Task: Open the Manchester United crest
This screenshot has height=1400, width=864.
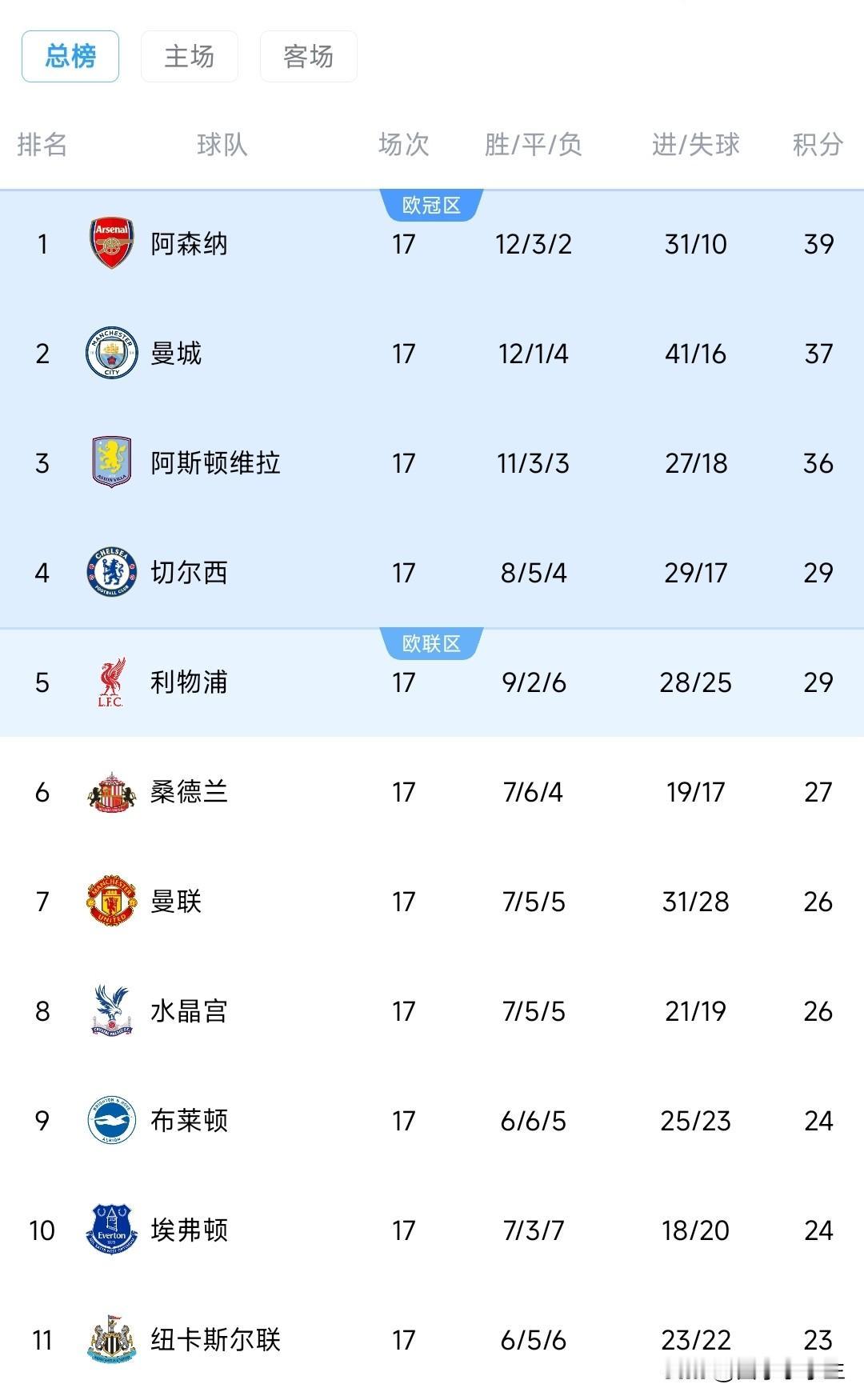Action: (111, 902)
